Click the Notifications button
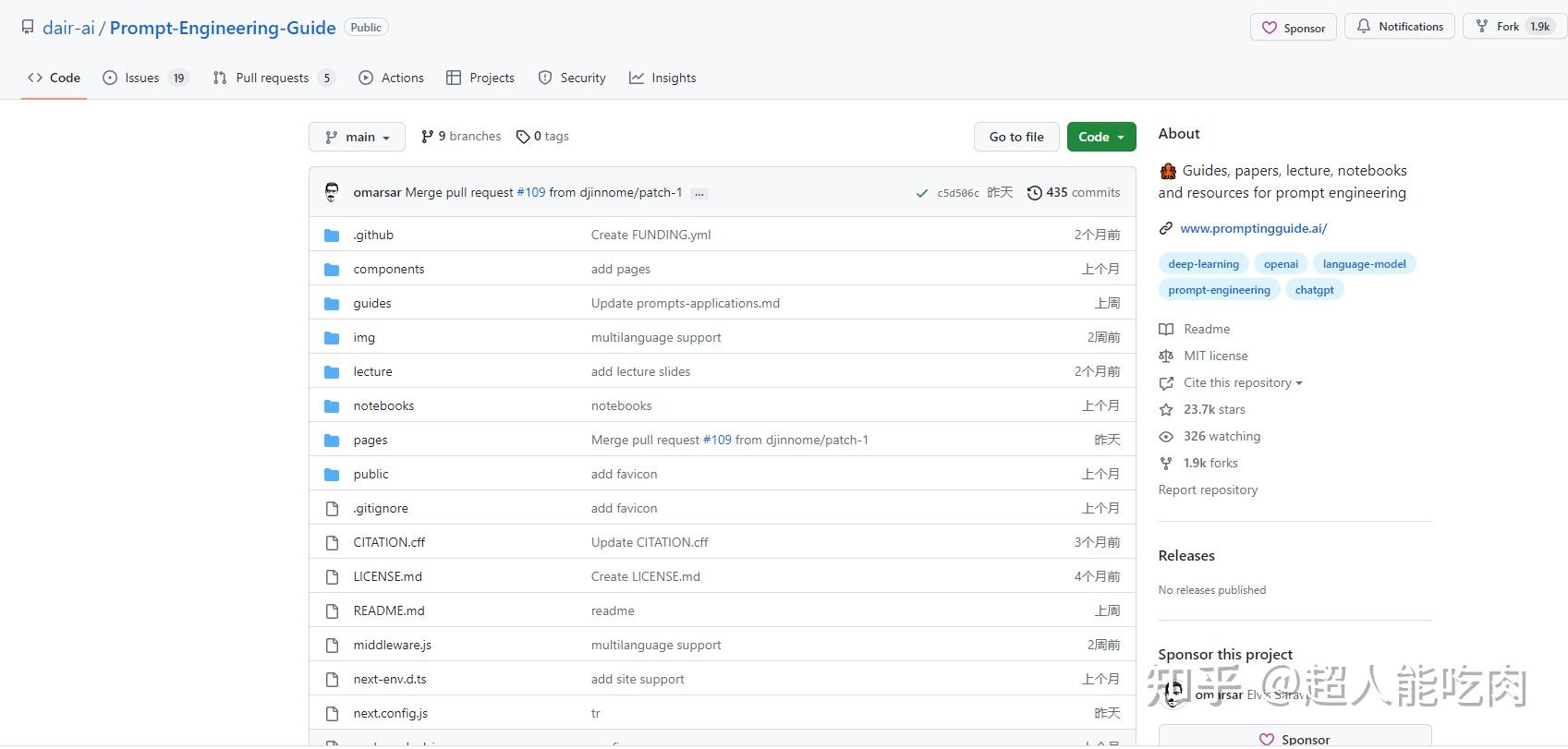This screenshot has height=749, width=1568. pyautogui.click(x=1400, y=27)
